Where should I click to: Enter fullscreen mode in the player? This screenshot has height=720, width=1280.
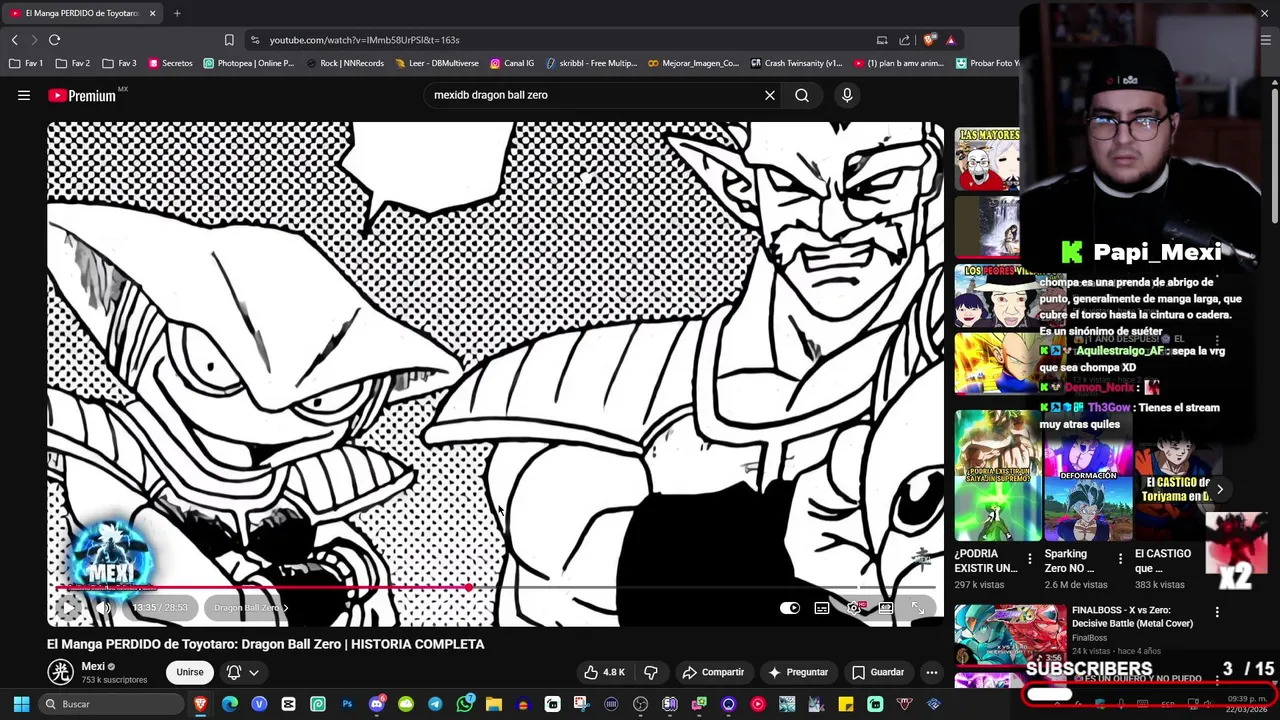tap(918, 608)
